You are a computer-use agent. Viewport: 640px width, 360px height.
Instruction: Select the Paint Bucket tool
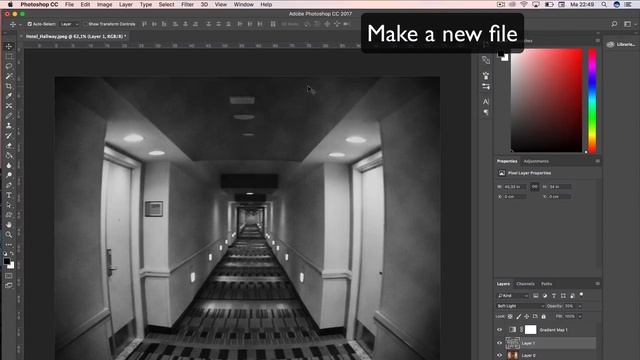pos(9,156)
